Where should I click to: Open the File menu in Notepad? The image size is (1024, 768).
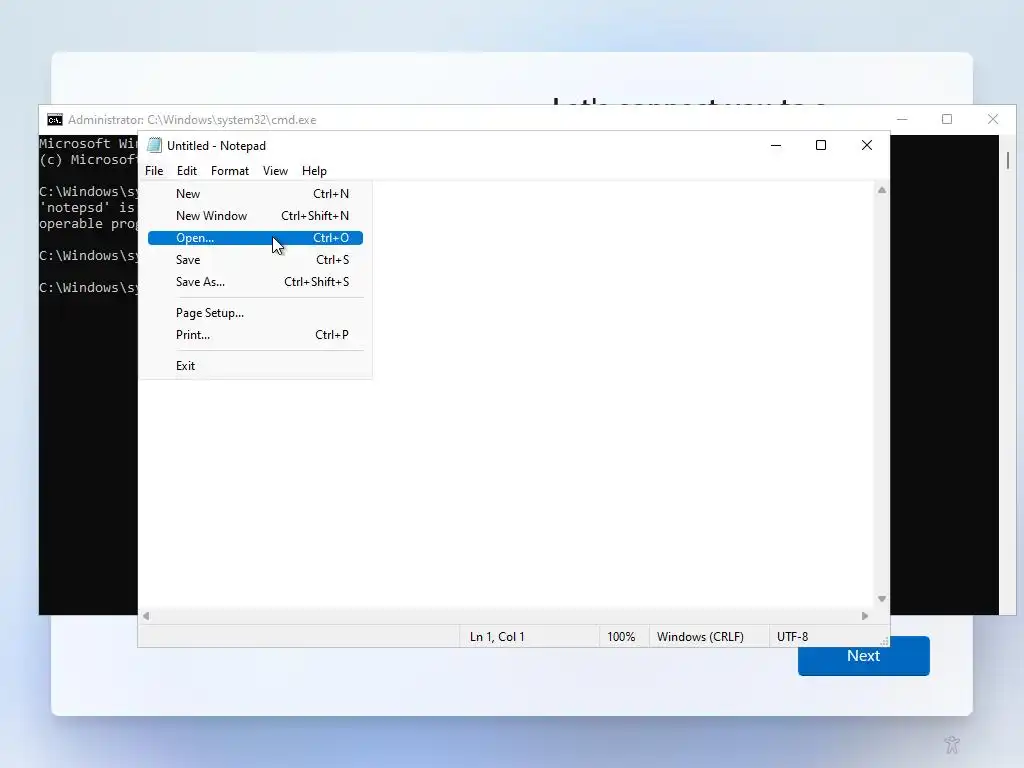click(154, 171)
